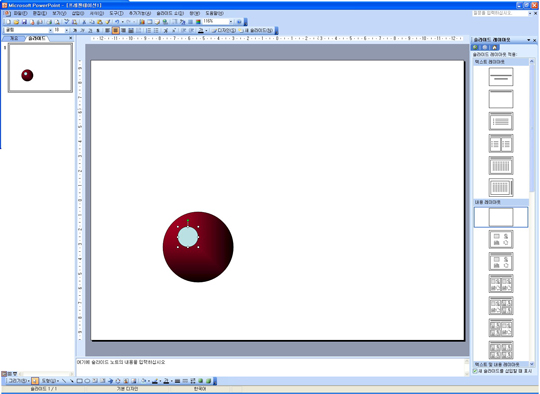Open the Slide Show menu
This screenshot has width=540, height=394.
click(170, 13)
